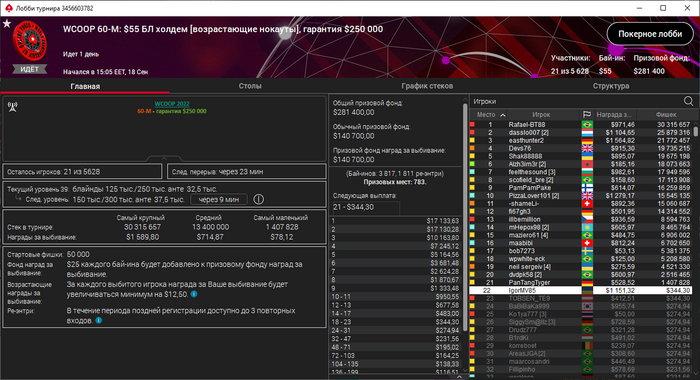The height and width of the screenshot is (380, 700).
Task: Click Rafael-BT88's Brazil flag
Action: point(587,125)
